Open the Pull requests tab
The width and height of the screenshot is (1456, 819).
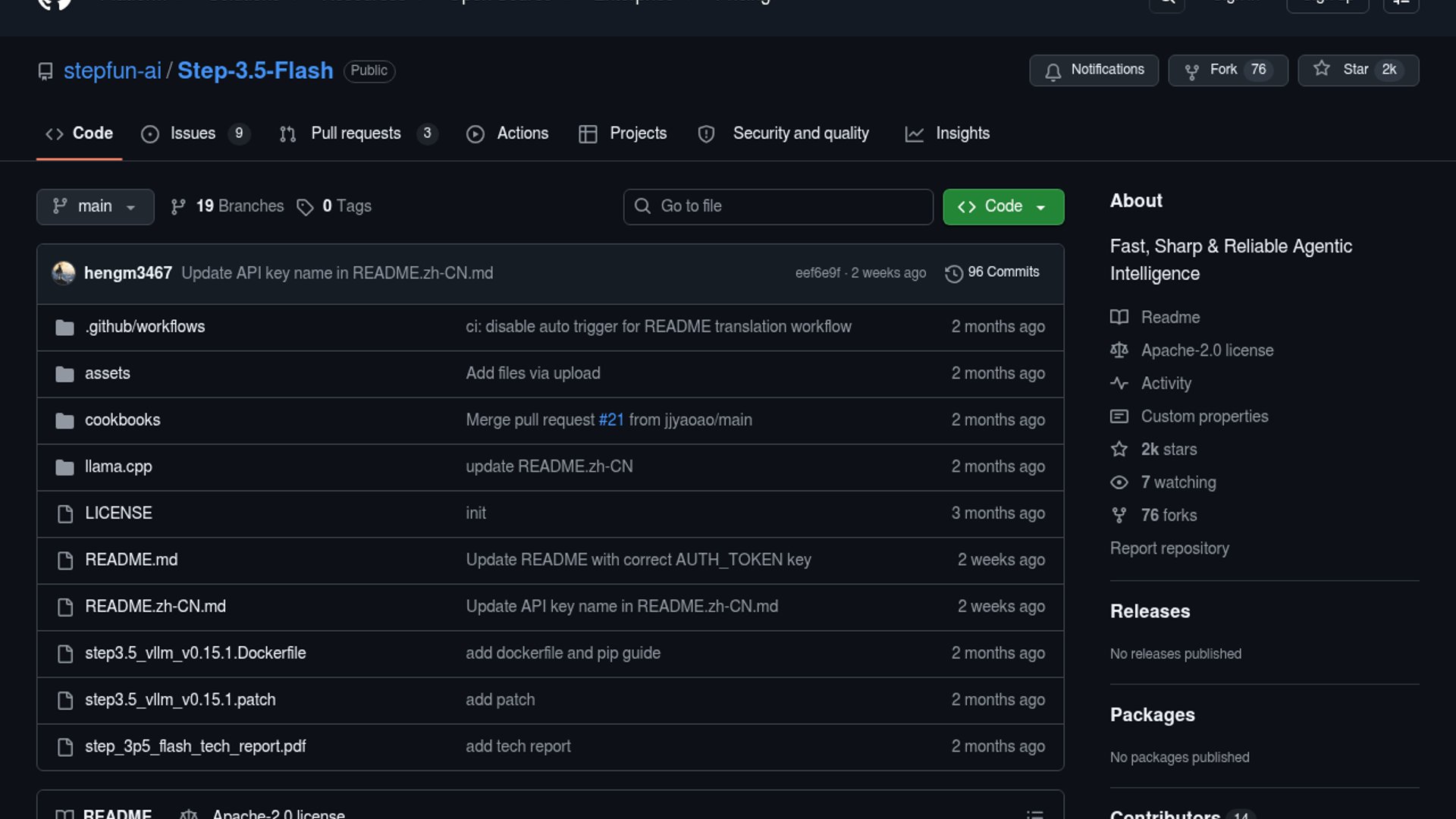click(356, 133)
